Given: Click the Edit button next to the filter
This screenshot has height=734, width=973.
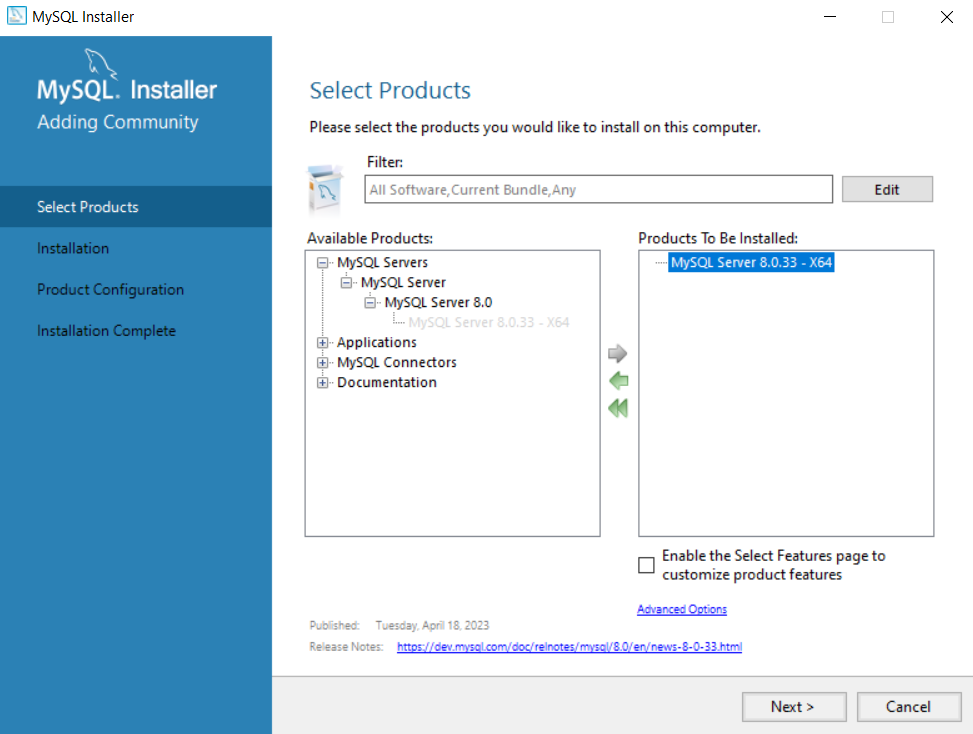Looking at the screenshot, I should click(886, 188).
